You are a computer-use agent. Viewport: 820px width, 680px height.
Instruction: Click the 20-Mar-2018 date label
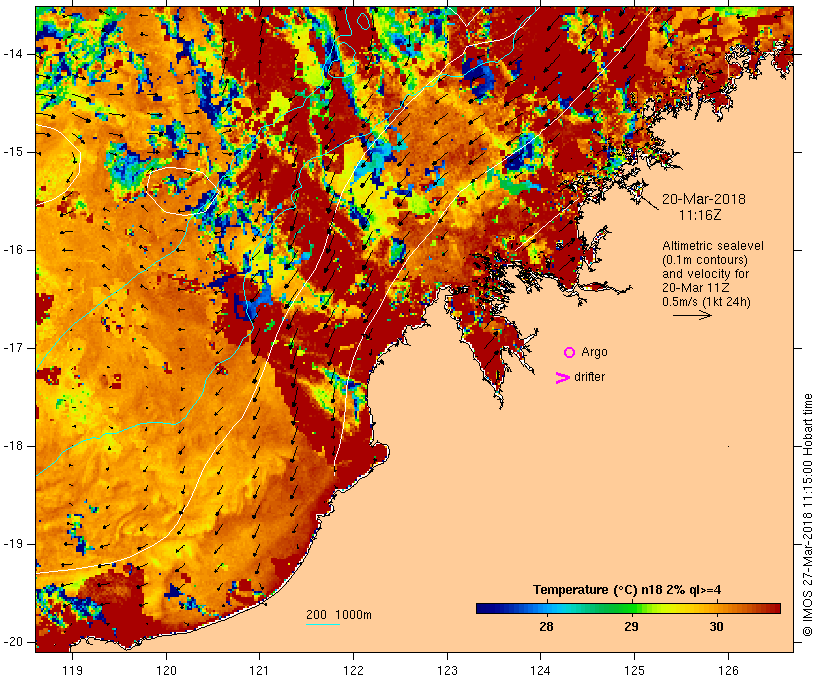(704, 199)
